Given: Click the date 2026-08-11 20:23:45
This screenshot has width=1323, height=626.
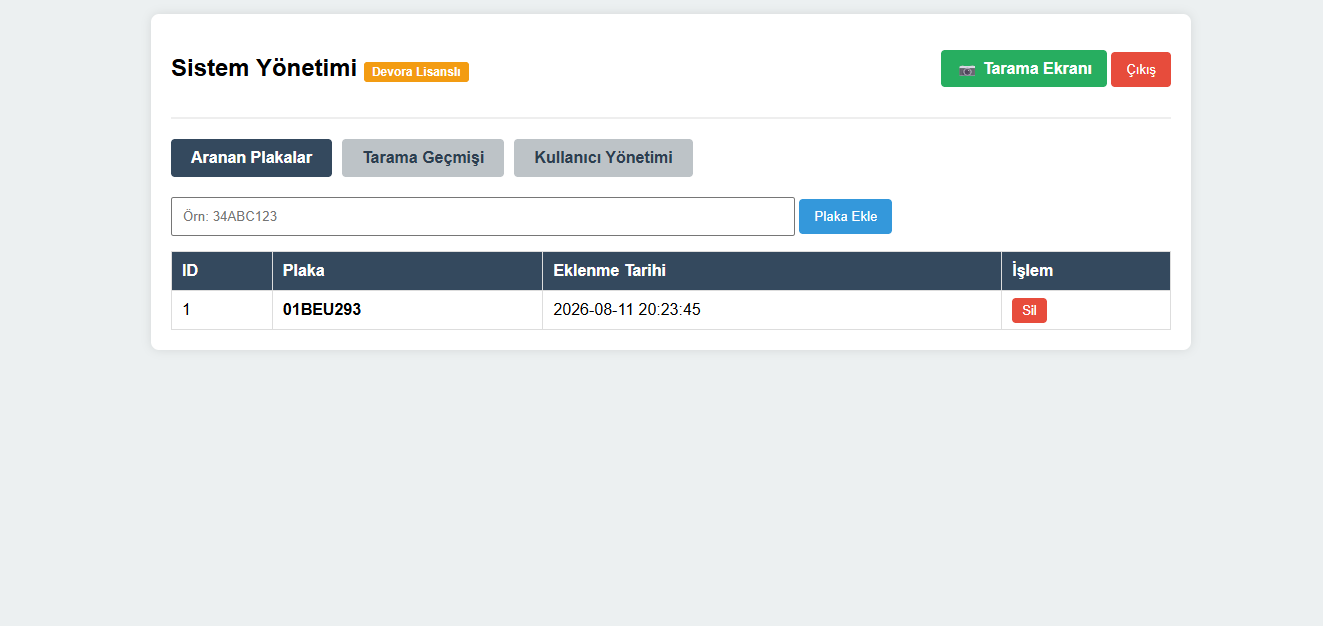Looking at the screenshot, I should [627, 310].
